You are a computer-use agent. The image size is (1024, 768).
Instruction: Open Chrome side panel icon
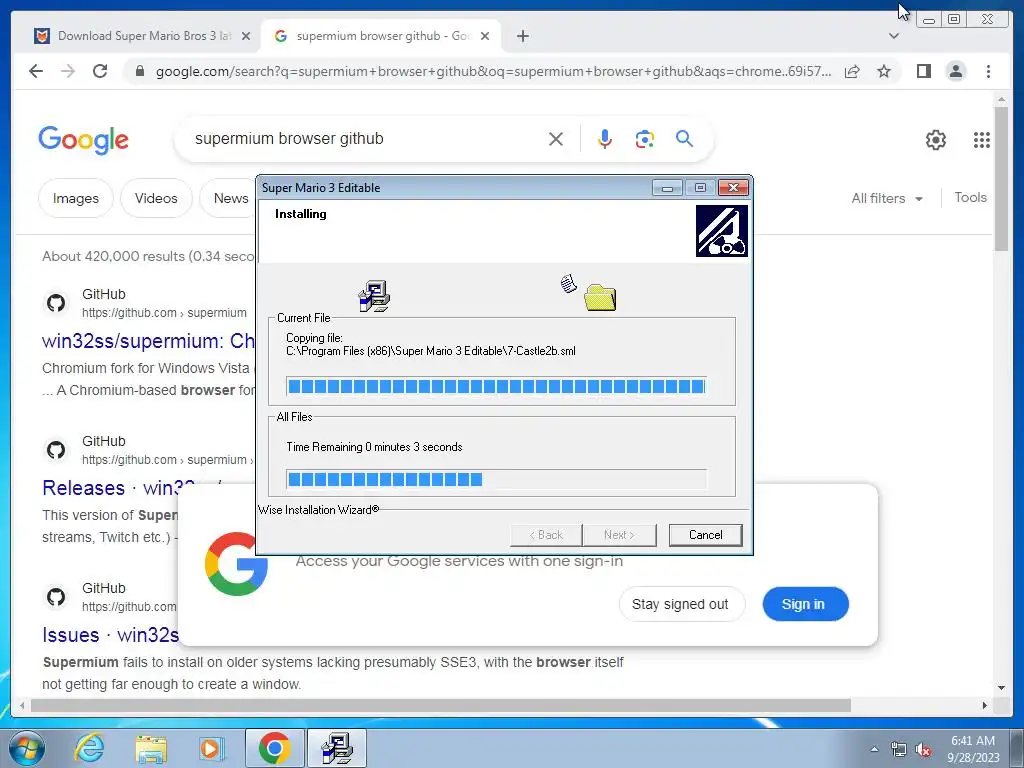(923, 71)
